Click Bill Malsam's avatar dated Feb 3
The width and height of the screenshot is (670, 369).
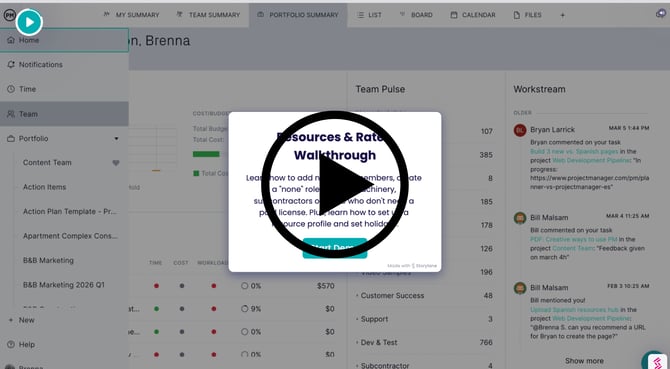coord(520,288)
